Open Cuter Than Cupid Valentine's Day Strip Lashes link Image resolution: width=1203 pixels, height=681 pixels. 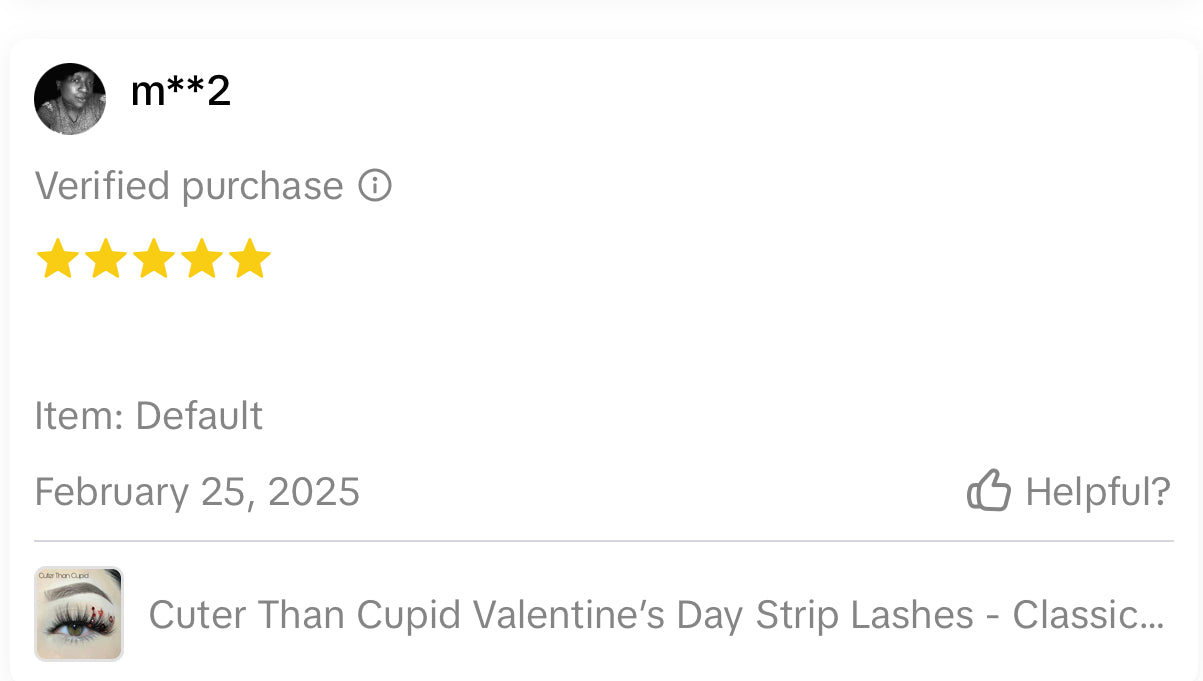560,615
